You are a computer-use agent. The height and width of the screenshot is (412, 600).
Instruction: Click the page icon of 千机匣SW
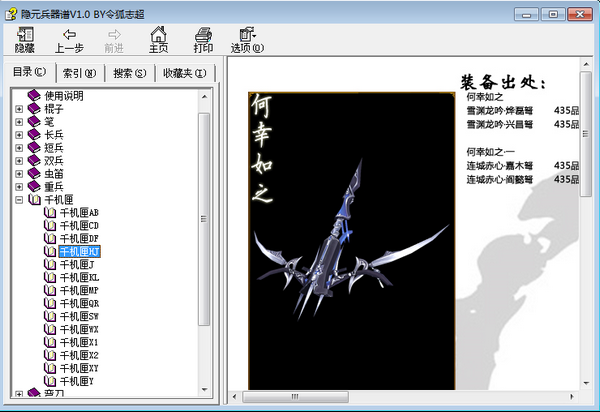pyautogui.click(x=50, y=317)
